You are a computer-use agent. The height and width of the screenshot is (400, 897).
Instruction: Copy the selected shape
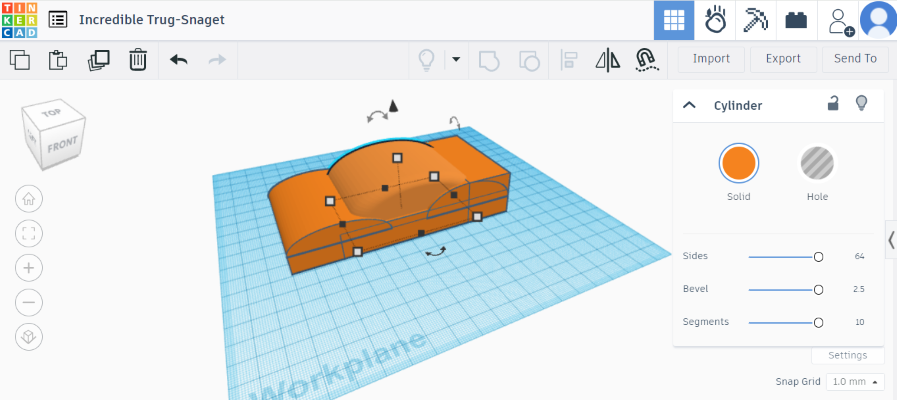pos(20,60)
